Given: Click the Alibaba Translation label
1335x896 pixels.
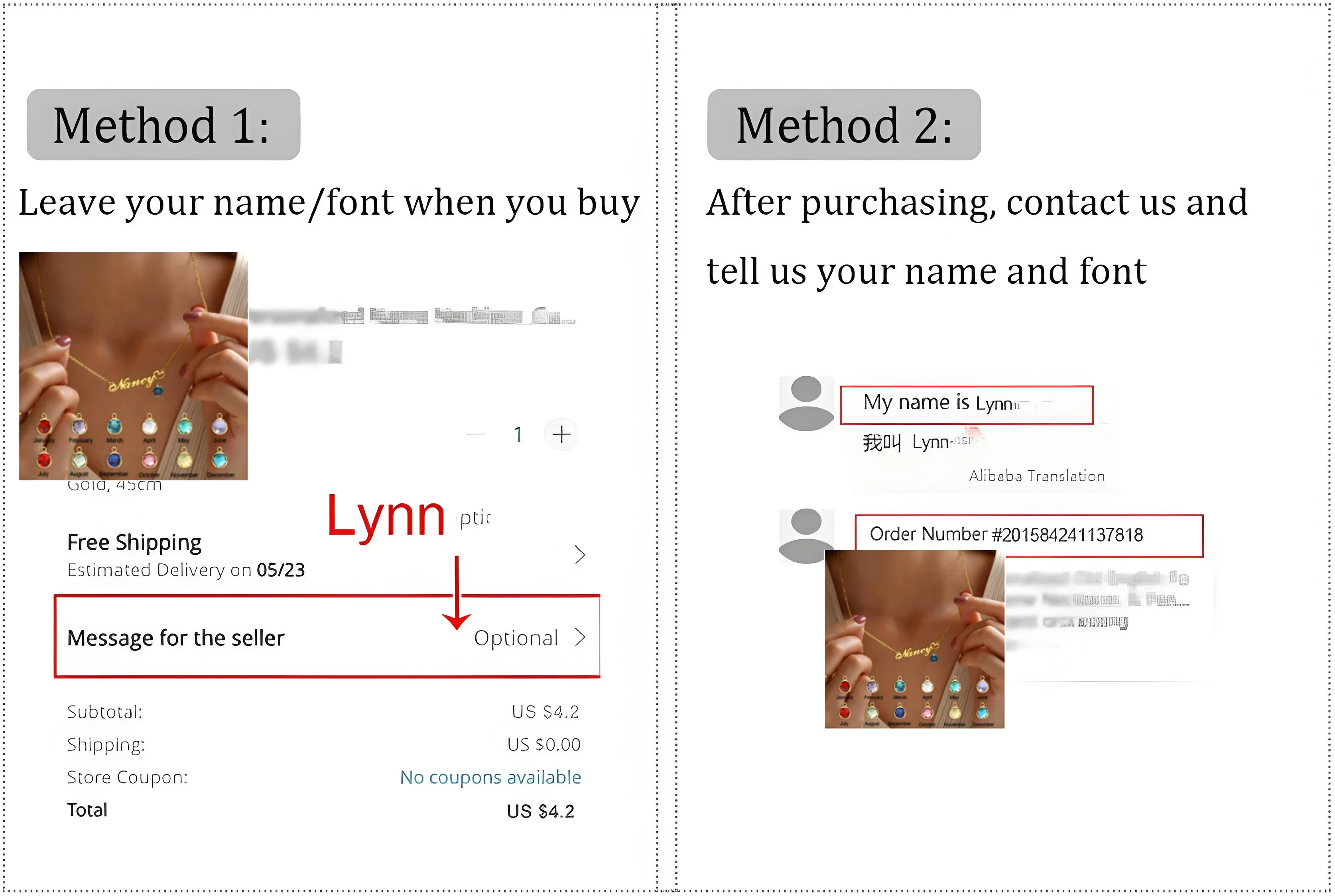Looking at the screenshot, I should click(x=1037, y=476).
